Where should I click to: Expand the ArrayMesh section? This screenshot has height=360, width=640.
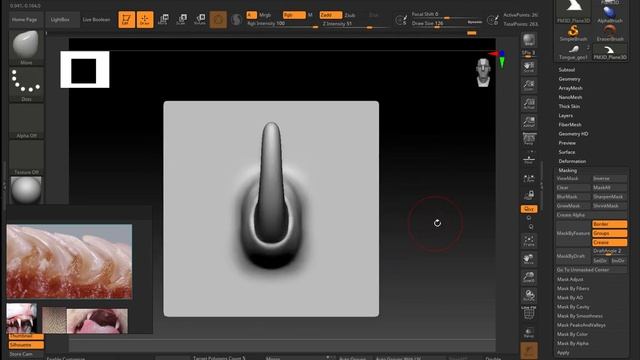(x=570, y=88)
